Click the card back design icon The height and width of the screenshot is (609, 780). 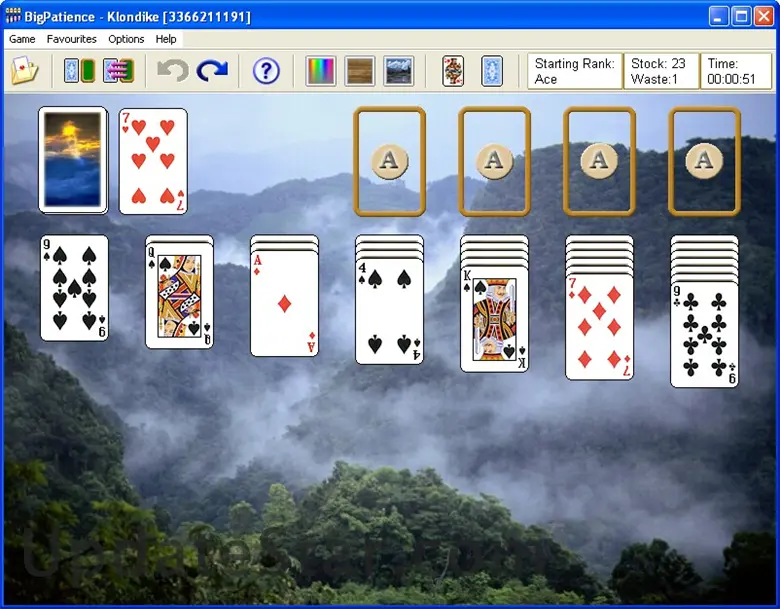click(492, 71)
